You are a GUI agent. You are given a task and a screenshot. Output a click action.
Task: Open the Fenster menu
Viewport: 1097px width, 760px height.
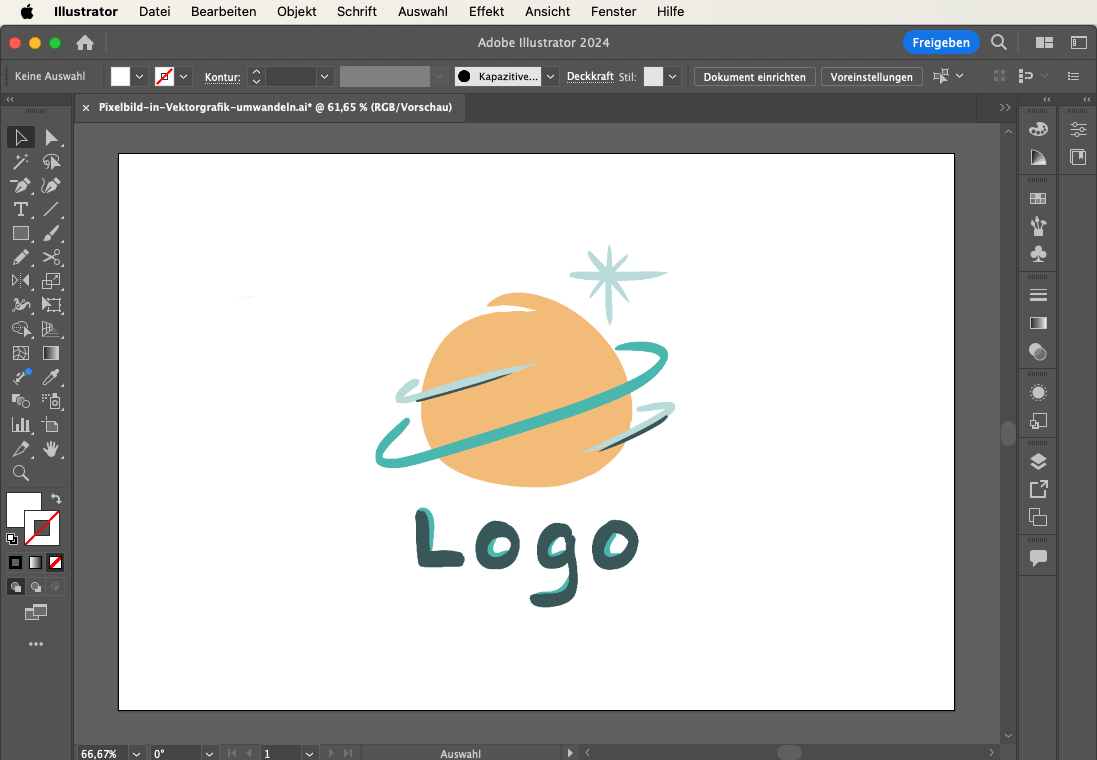coord(613,12)
